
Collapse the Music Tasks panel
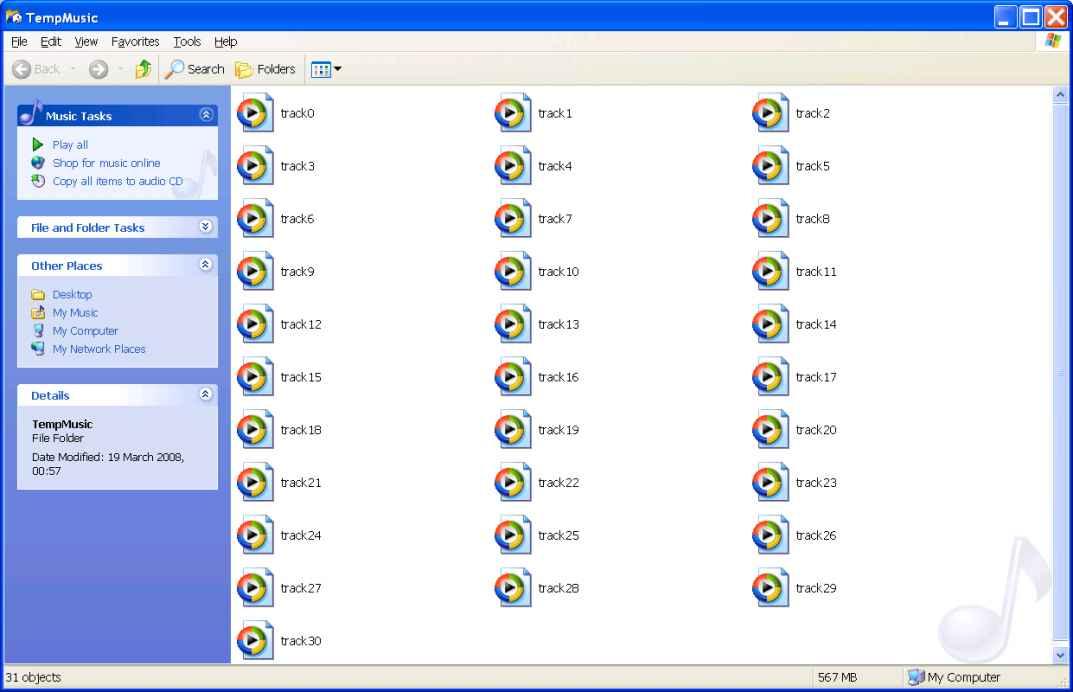(x=206, y=115)
